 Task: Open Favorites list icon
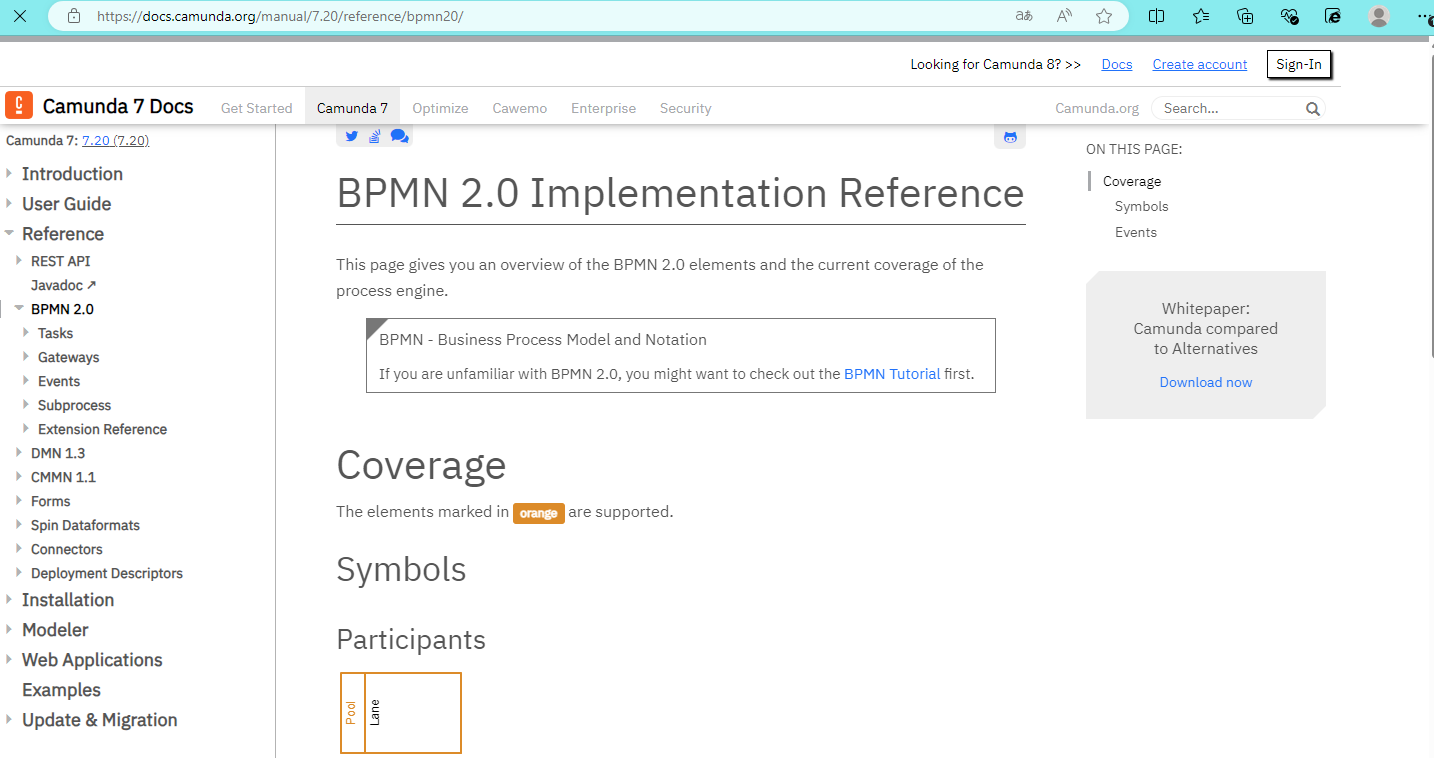tap(1201, 16)
